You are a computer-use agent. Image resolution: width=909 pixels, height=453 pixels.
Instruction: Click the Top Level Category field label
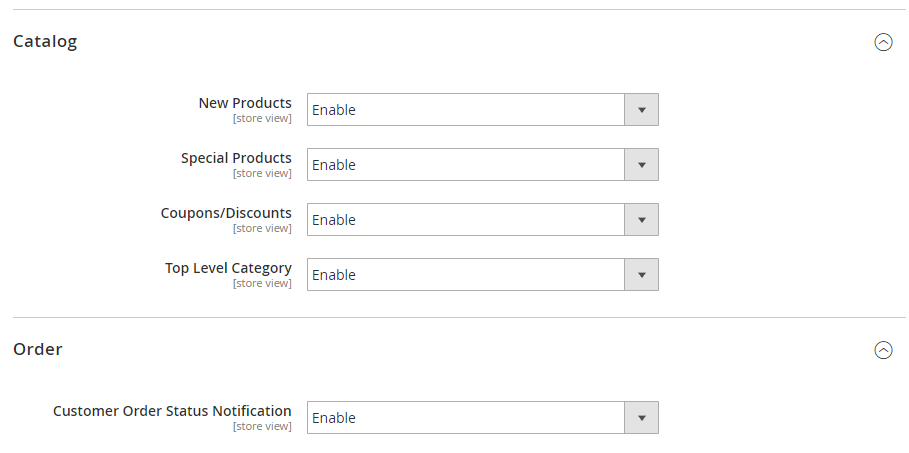click(x=228, y=269)
